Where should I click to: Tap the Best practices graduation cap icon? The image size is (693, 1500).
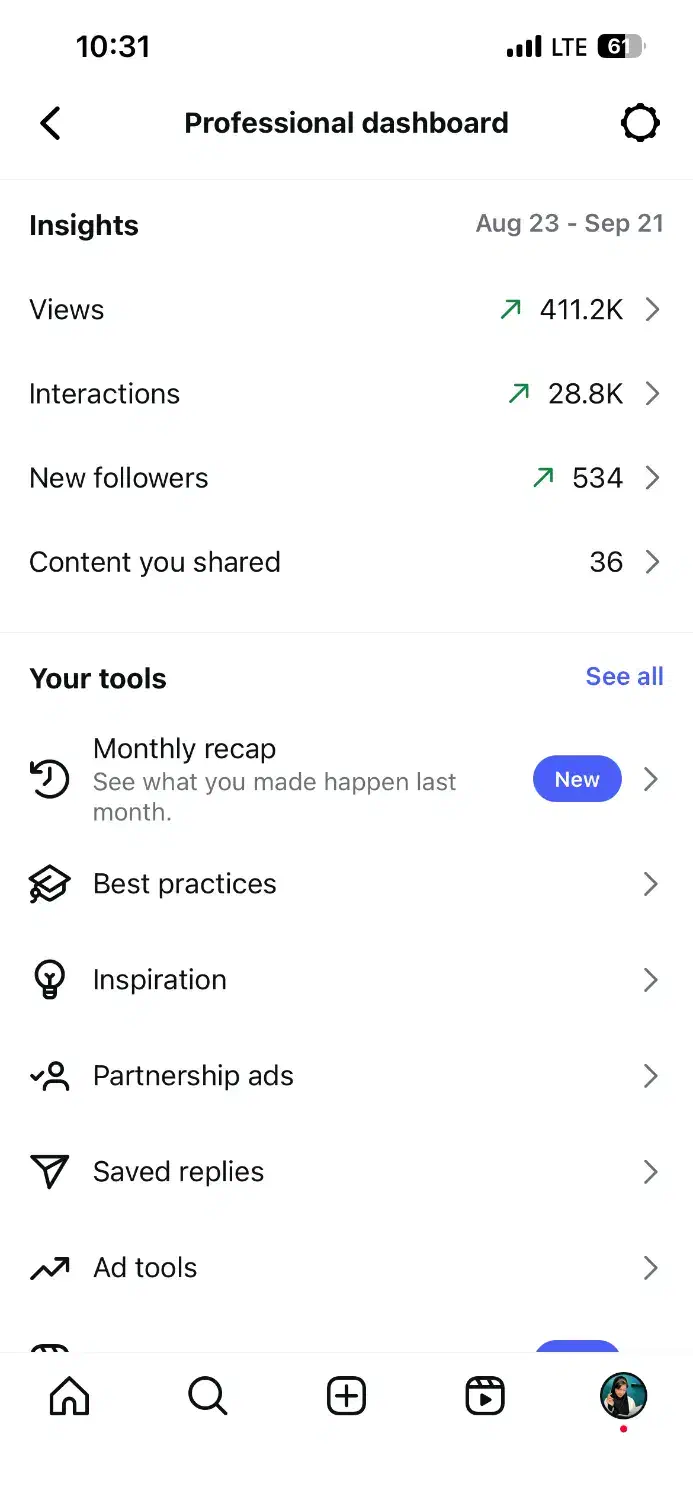point(50,884)
